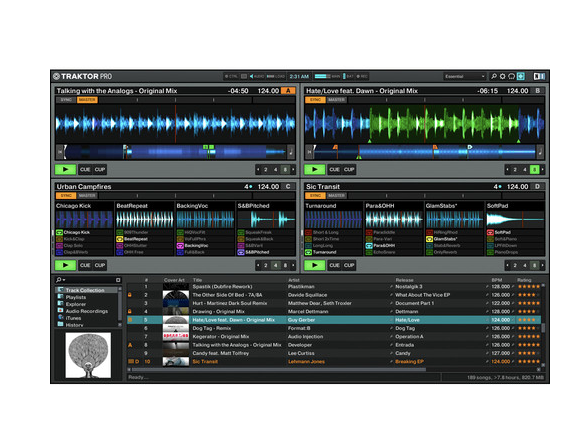Trigger the BeatRepeat sample cell icon
This screenshot has width=580, height=441.
click(119, 239)
